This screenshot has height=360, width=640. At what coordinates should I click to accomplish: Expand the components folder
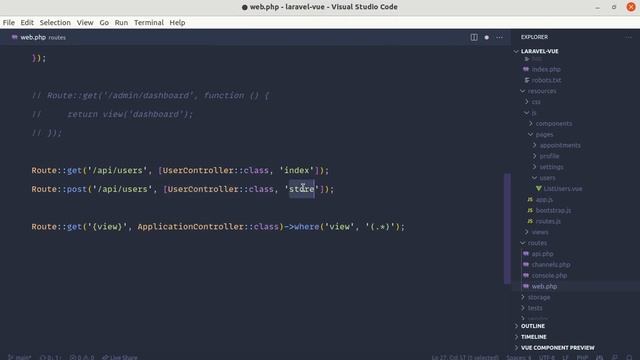pyautogui.click(x=531, y=123)
